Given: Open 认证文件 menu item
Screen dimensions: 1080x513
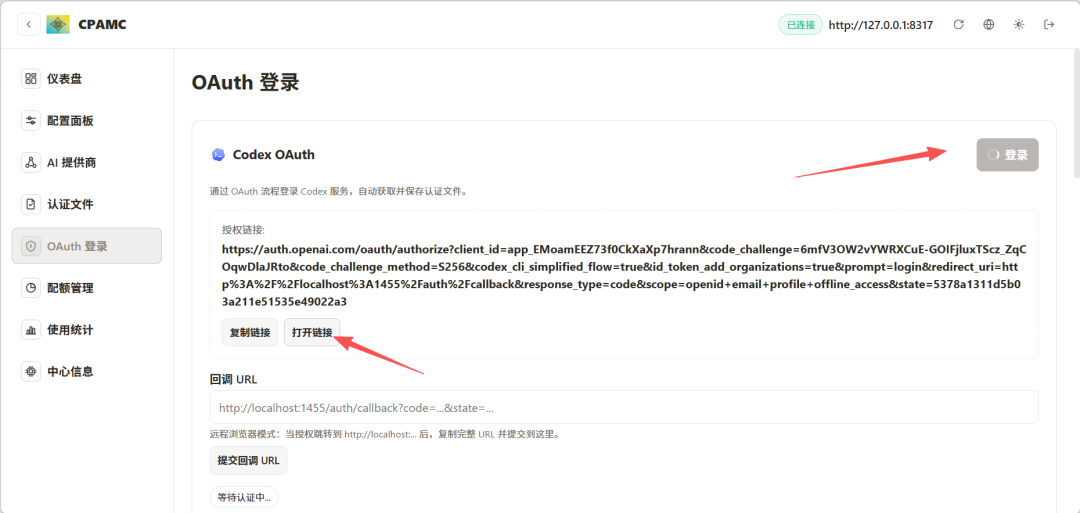Looking at the screenshot, I should coord(87,205).
